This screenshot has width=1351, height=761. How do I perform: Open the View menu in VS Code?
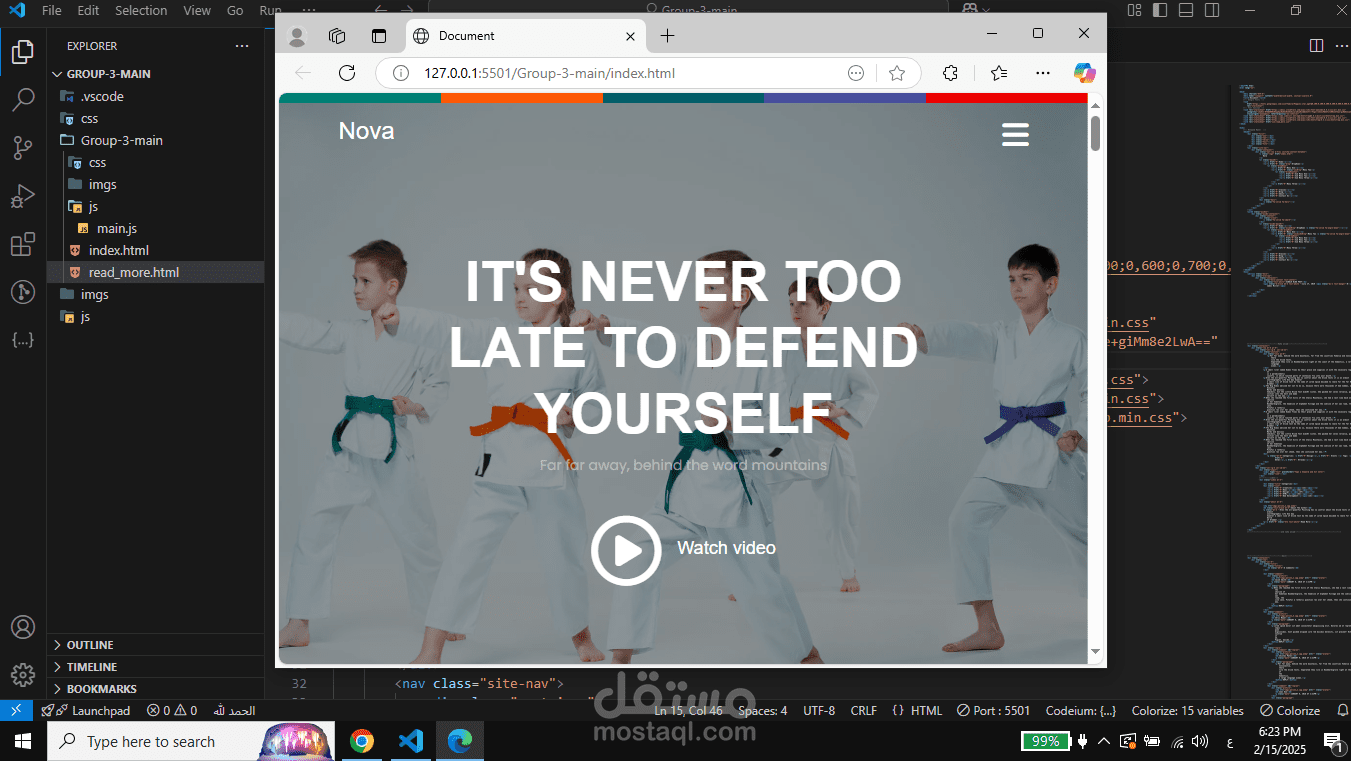coord(197,10)
